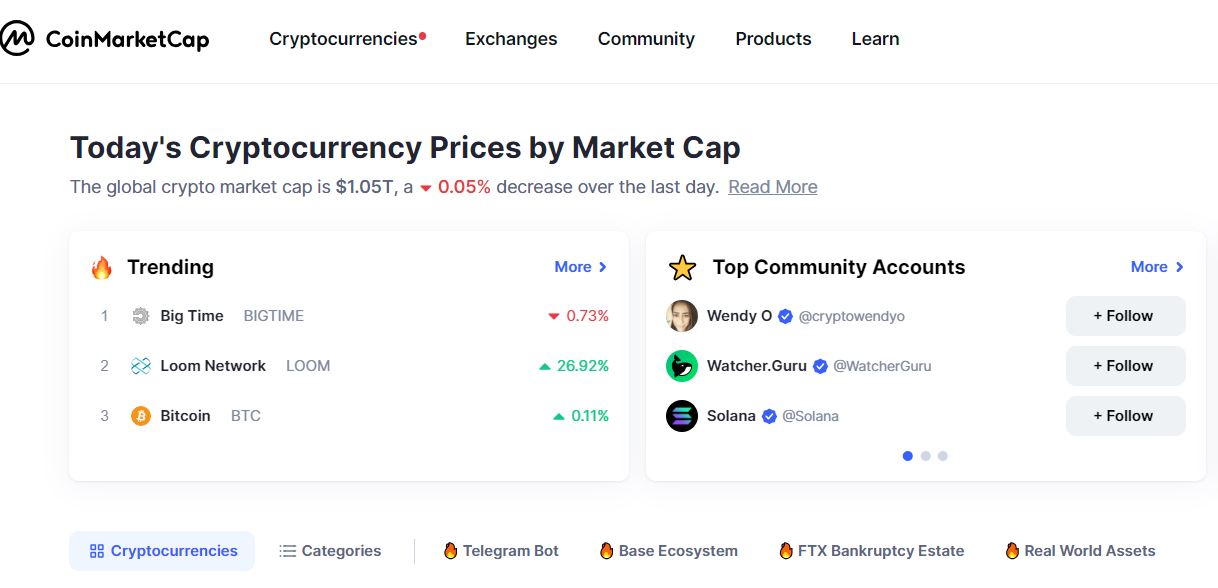Follow the Wendy O account
Screen dimensions: 1218x588
1125,316
